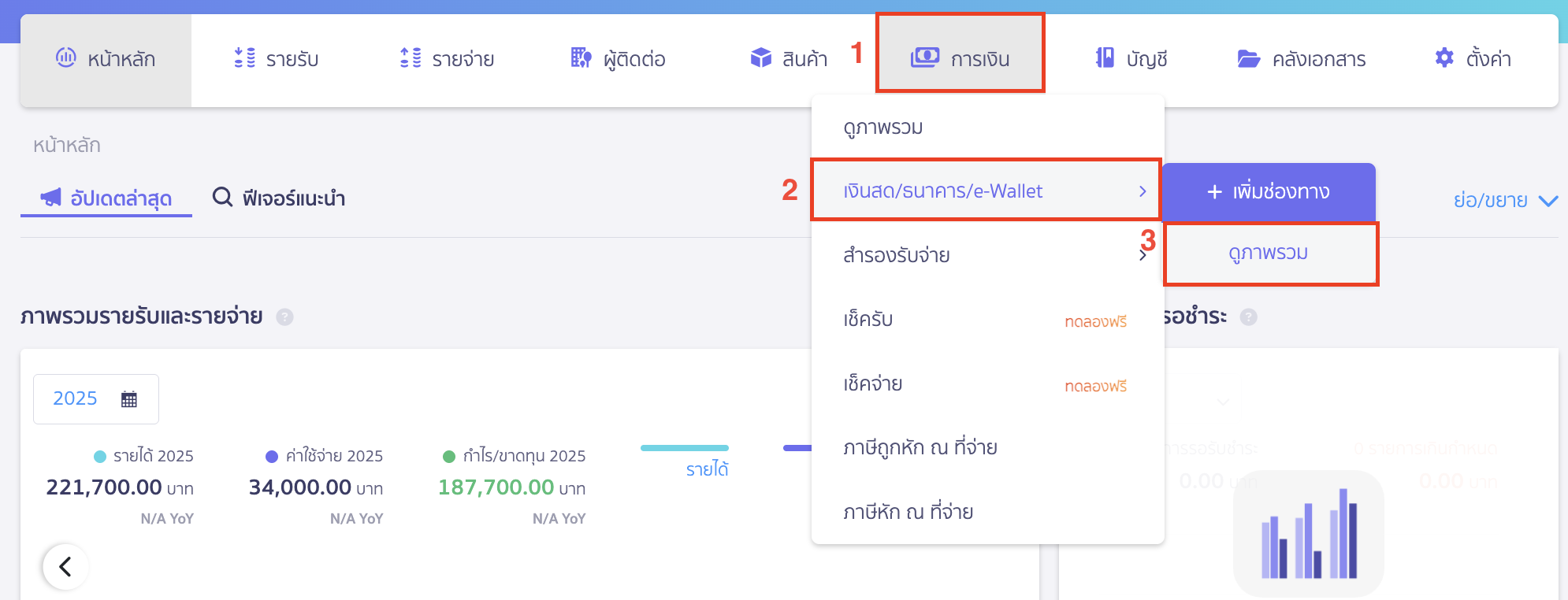Click ทดลองฟรี label next to เช็ครับ
The width and height of the screenshot is (1568, 600).
pyautogui.click(x=1095, y=321)
